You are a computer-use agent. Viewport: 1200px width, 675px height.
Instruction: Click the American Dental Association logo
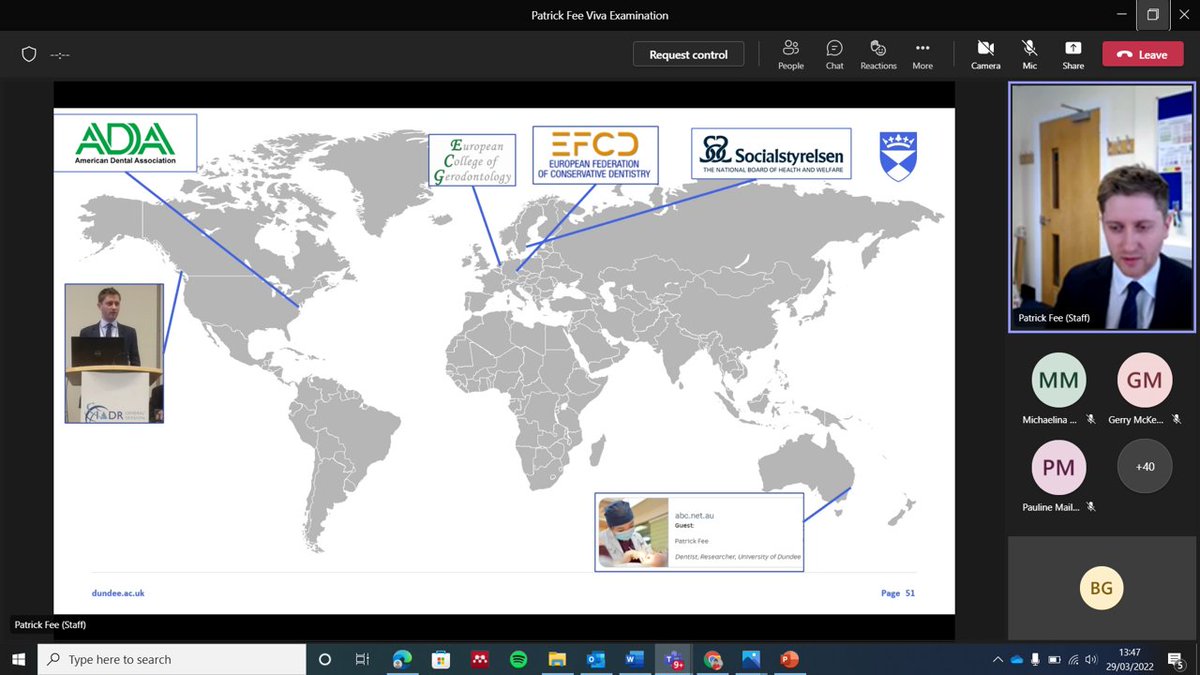(x=125, y=143)
